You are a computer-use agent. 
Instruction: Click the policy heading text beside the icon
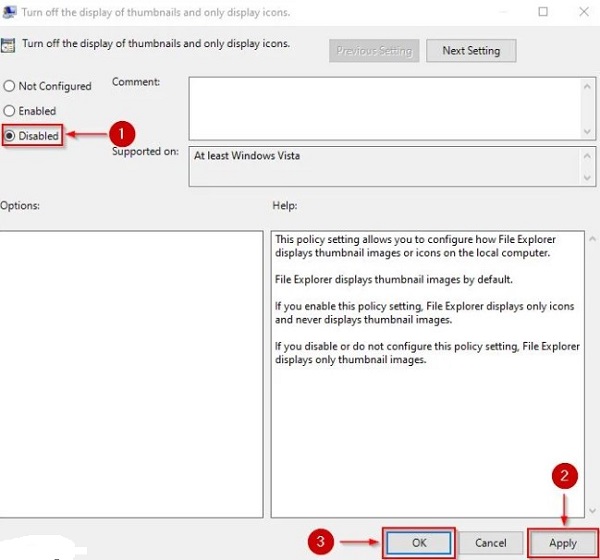[x=156, y=44]
